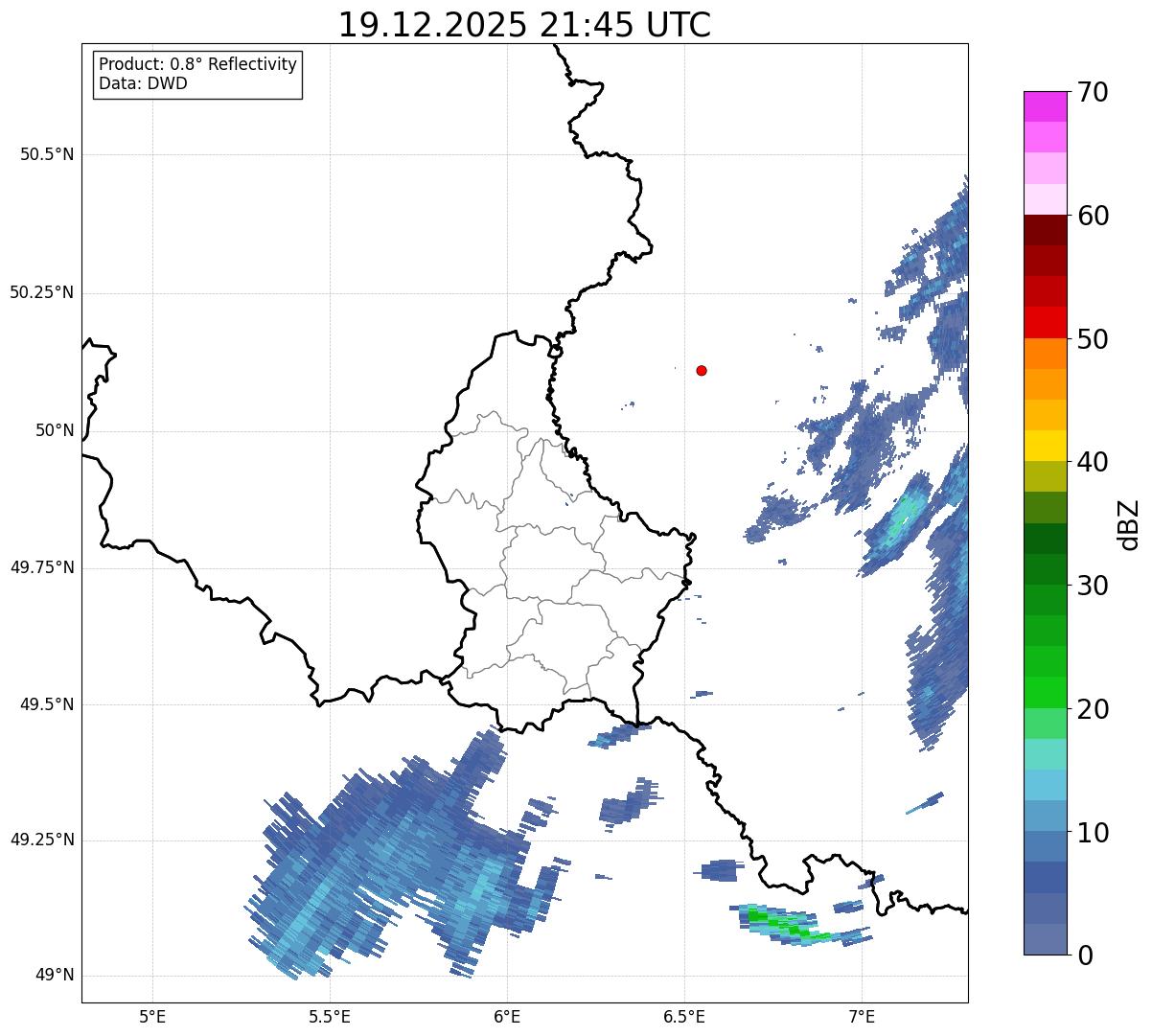Viewport: 1152px width, 1036px height.
Task: Click the "Data: DWD" legend line
Action: pyautogui.click(x=143, y=83)
